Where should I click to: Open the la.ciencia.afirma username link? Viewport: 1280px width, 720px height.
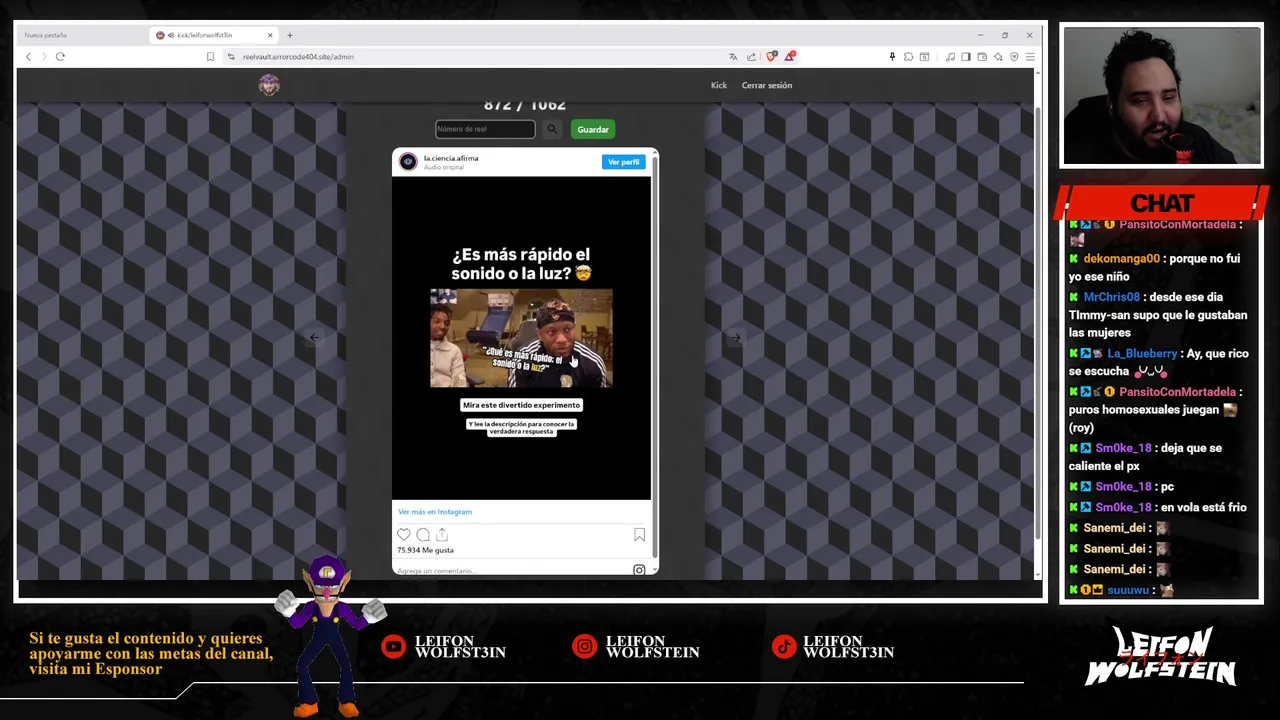451,158
